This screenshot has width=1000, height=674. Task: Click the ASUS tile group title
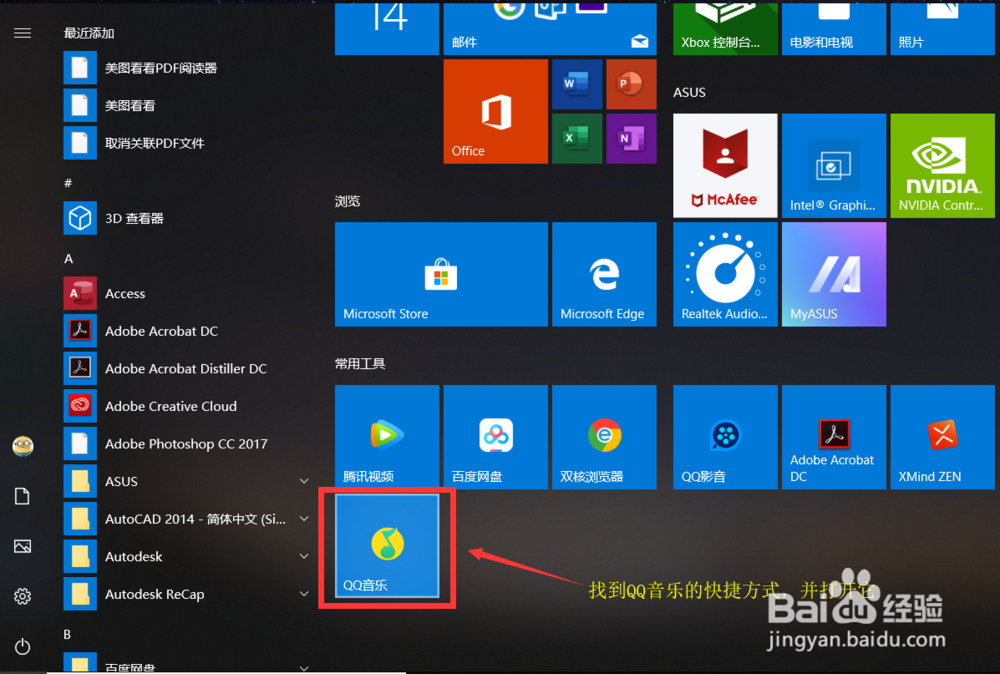pos(689,92)
